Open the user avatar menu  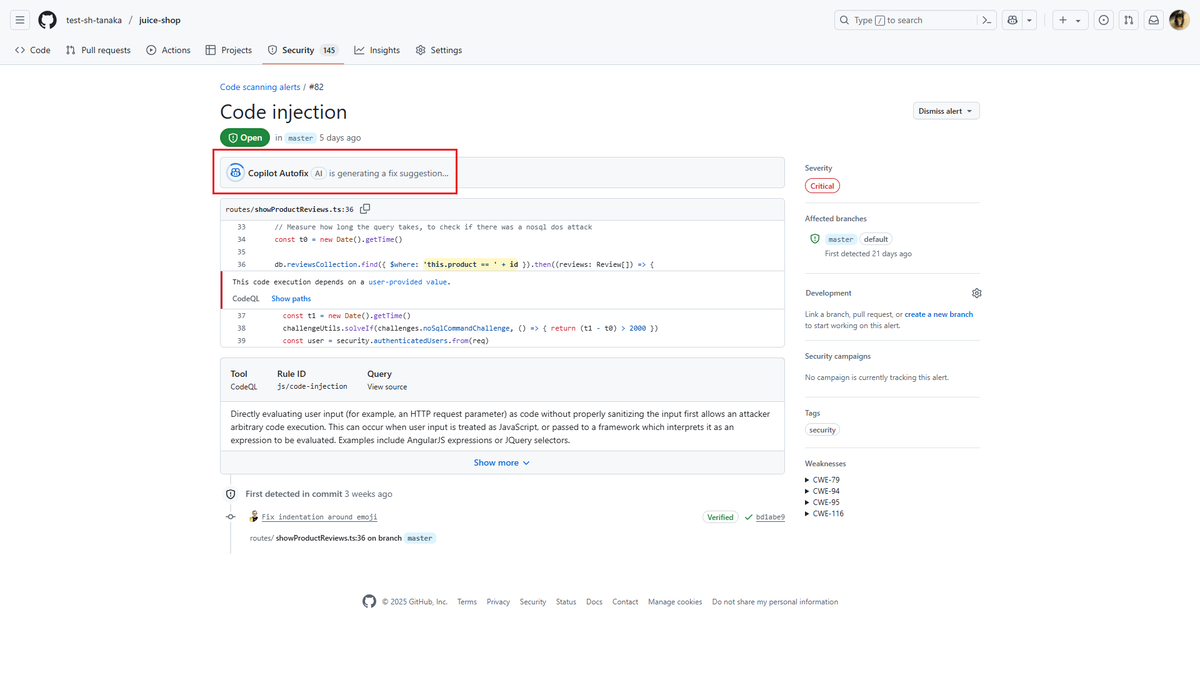pyautogui.click(x=1179, y=20)
